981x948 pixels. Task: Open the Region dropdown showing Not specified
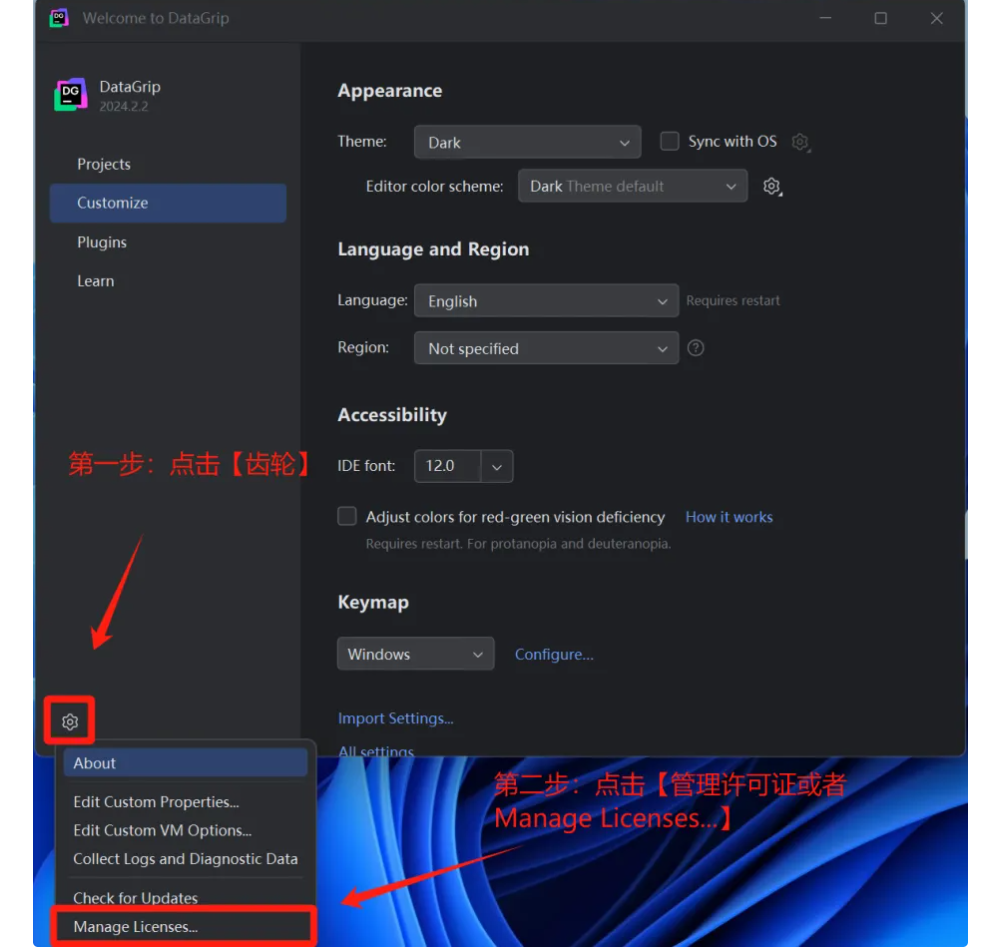(546, 348)
